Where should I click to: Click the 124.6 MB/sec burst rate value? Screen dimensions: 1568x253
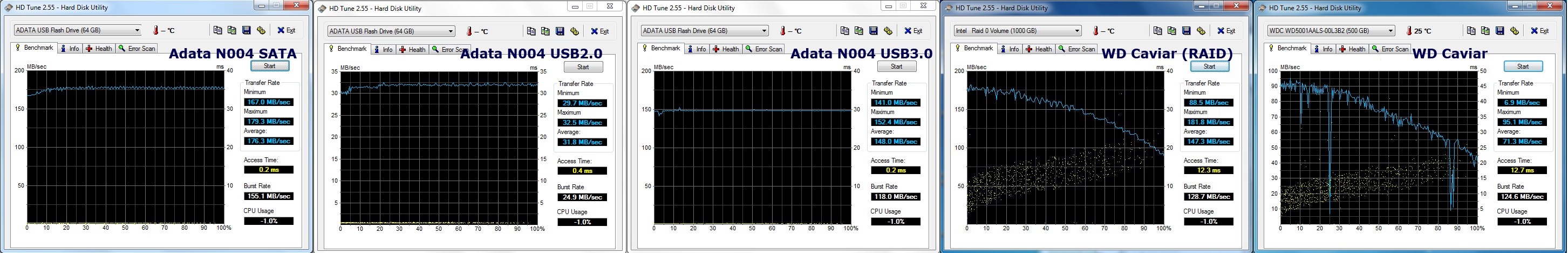coord(1522,196)
